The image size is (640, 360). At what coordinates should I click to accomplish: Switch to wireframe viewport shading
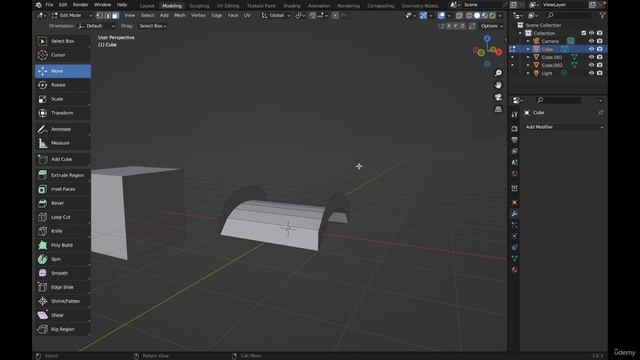click(x=469, y=16)
